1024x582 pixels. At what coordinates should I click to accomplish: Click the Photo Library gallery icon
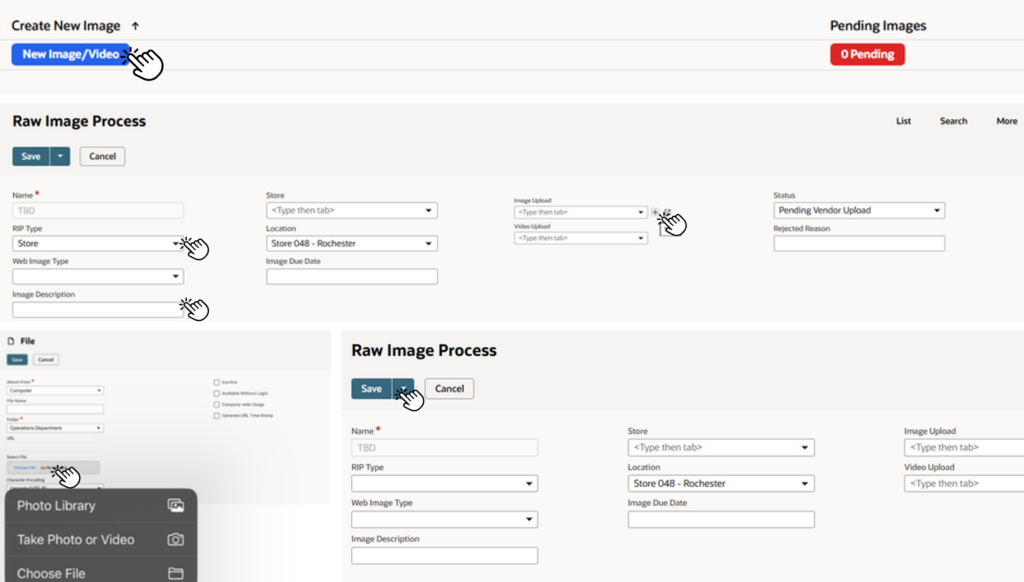[x=175, y=506]
